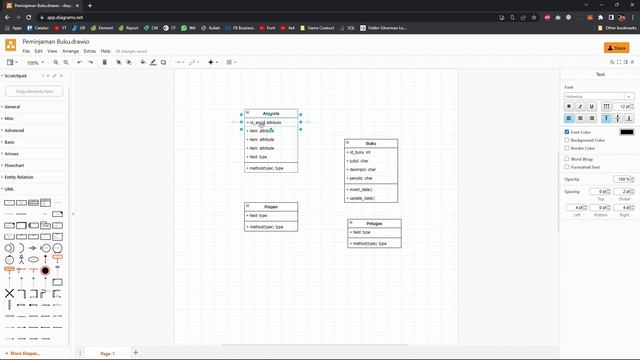This screenshot has width=640, height=360.
Task: Click the To Back icon
Action: 129,62
